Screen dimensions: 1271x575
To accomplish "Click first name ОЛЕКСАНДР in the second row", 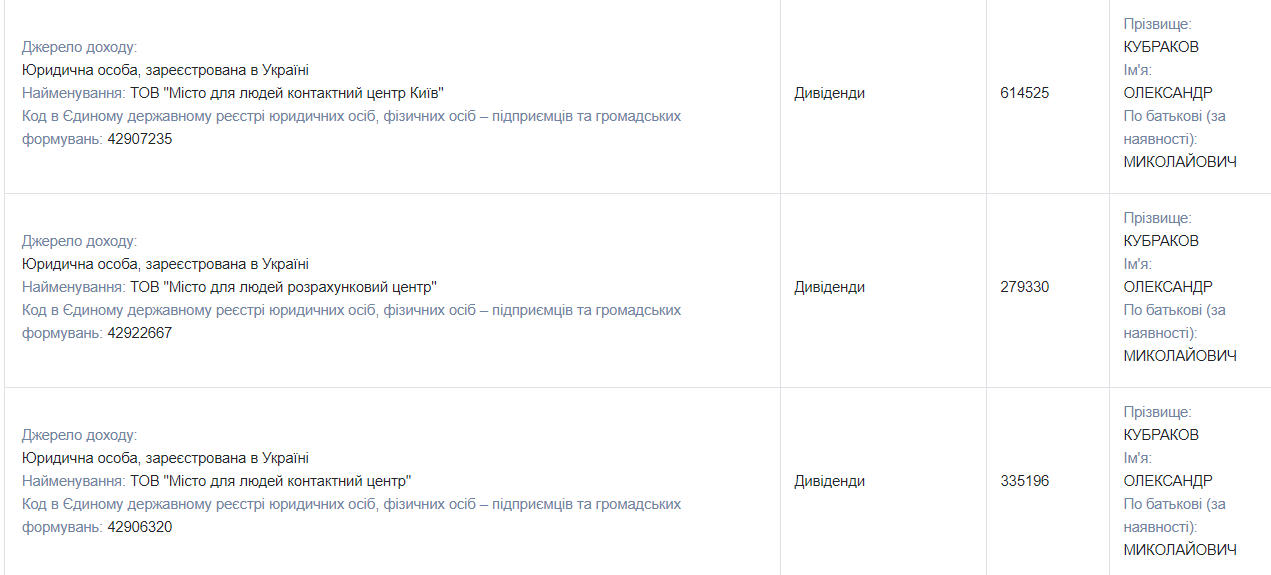I will pos(1167,287).
